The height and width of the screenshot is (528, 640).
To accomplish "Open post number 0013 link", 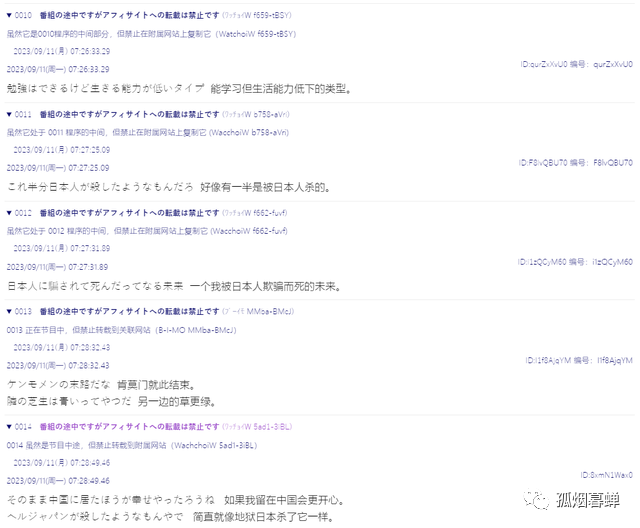I will [x=23, y=312].
